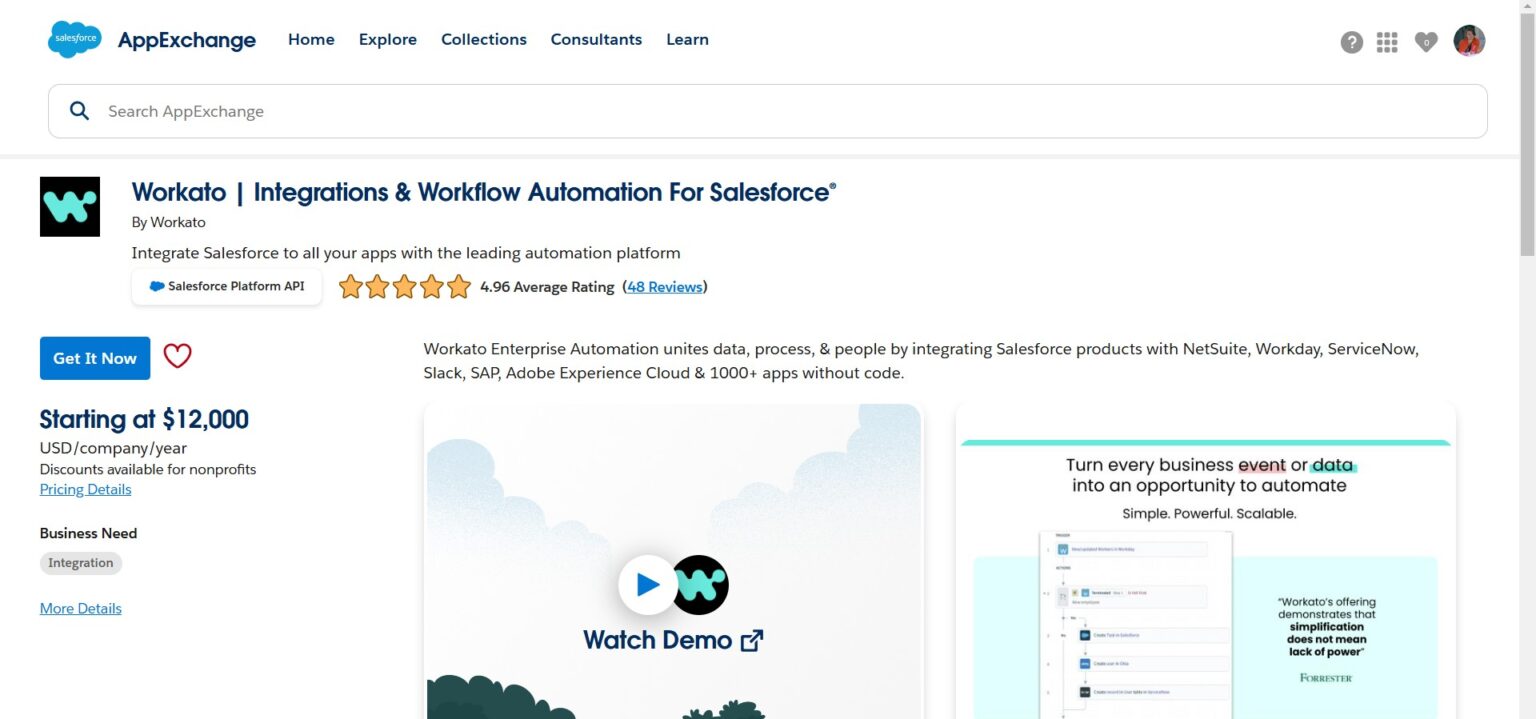The width and height of the screenshot is (1536, 719).
Task: Expand More Details in the sidebar
Action: (x=80, y=608)
